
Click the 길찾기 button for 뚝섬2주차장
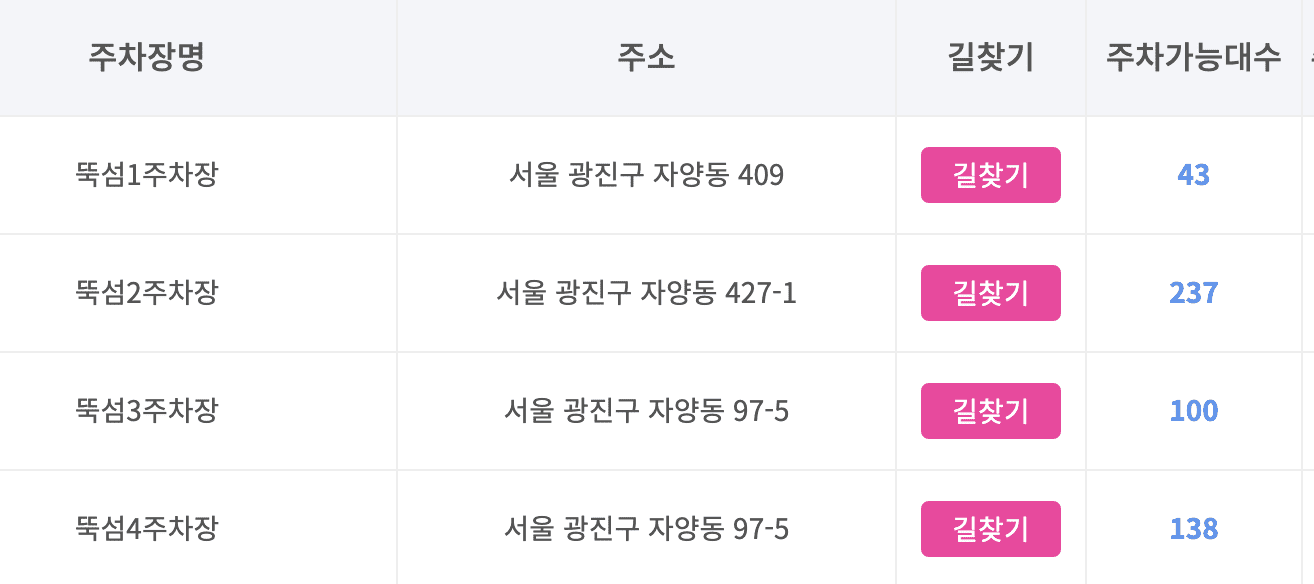click(x=990, y=293)
